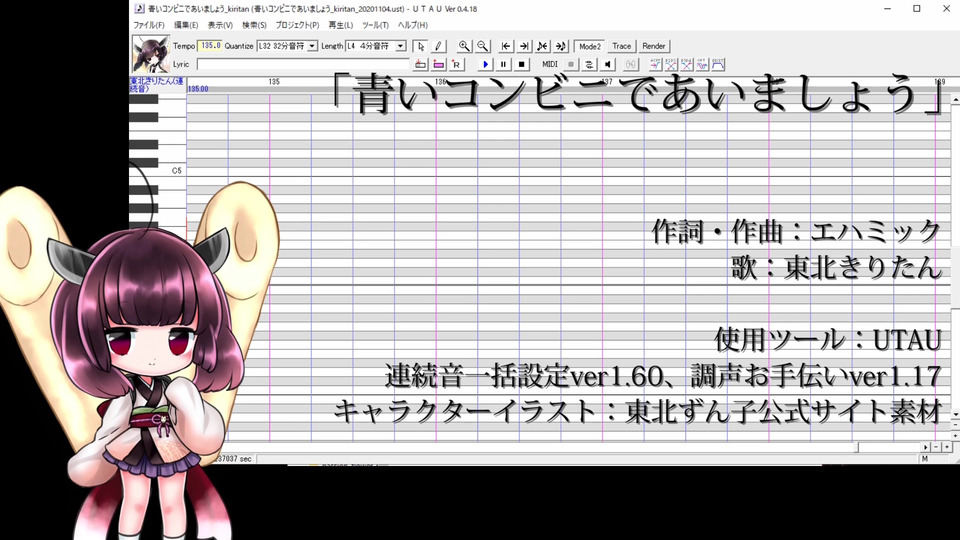The image size is (960, 540).
Task: Toggle the loop arrows icon after MIDI
Action: pyautogui.click(x=589, y=64)
